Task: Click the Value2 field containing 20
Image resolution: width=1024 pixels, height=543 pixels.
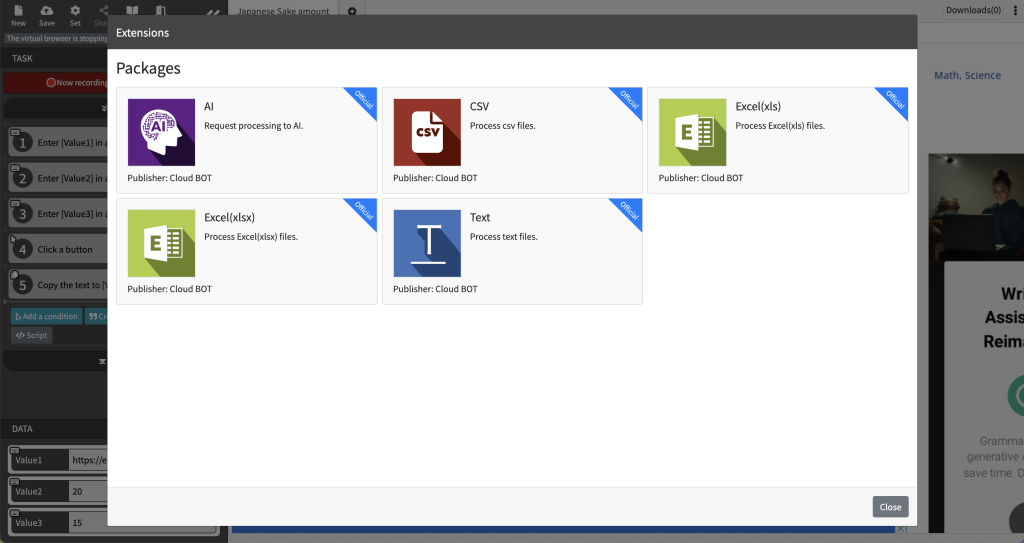Action: point(88,491)
